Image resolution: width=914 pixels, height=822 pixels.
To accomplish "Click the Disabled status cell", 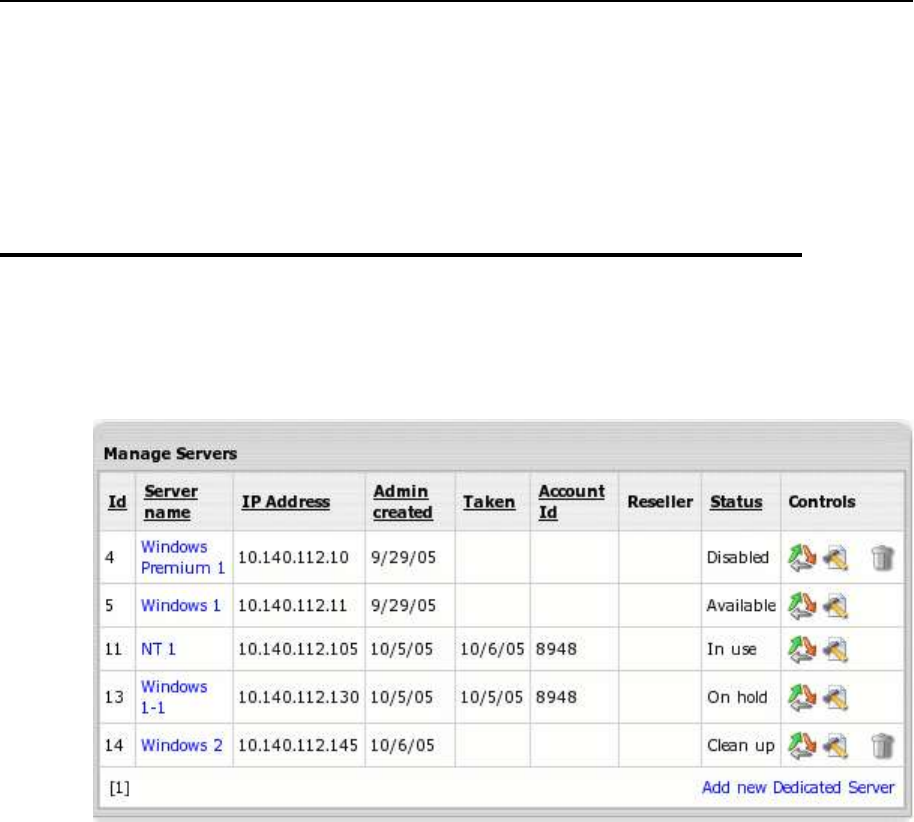I will pyautogui.click(x=737, y=558).
